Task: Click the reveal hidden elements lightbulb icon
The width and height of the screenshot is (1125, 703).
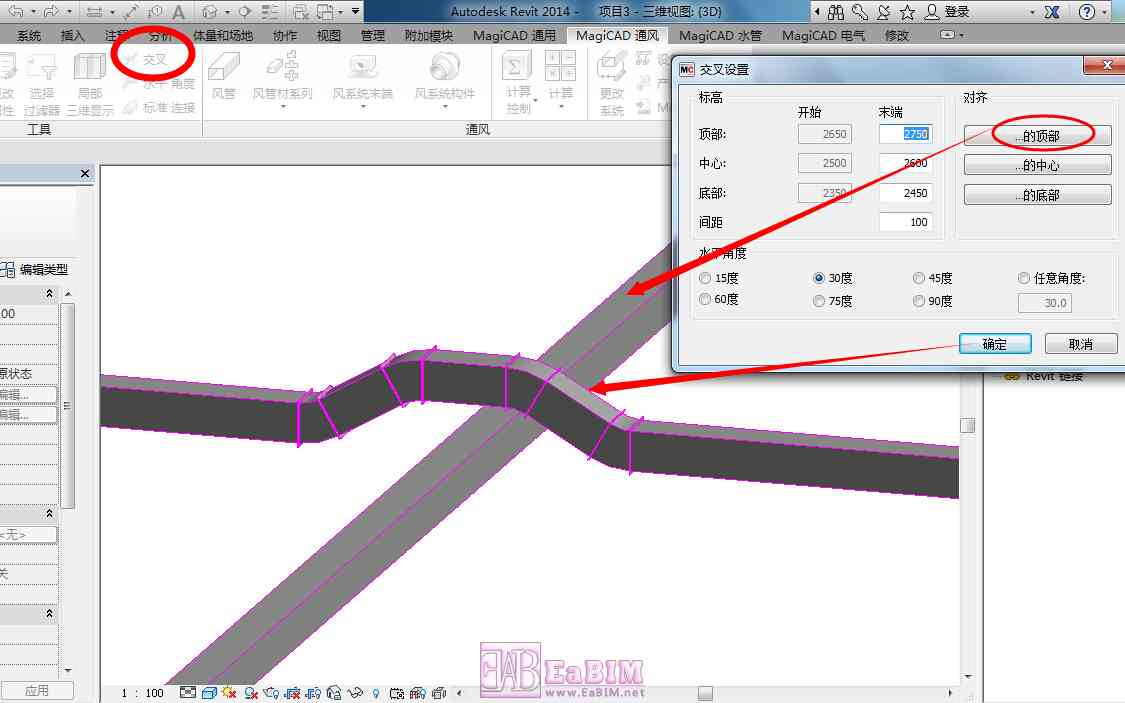Action: tap(375, 693)
